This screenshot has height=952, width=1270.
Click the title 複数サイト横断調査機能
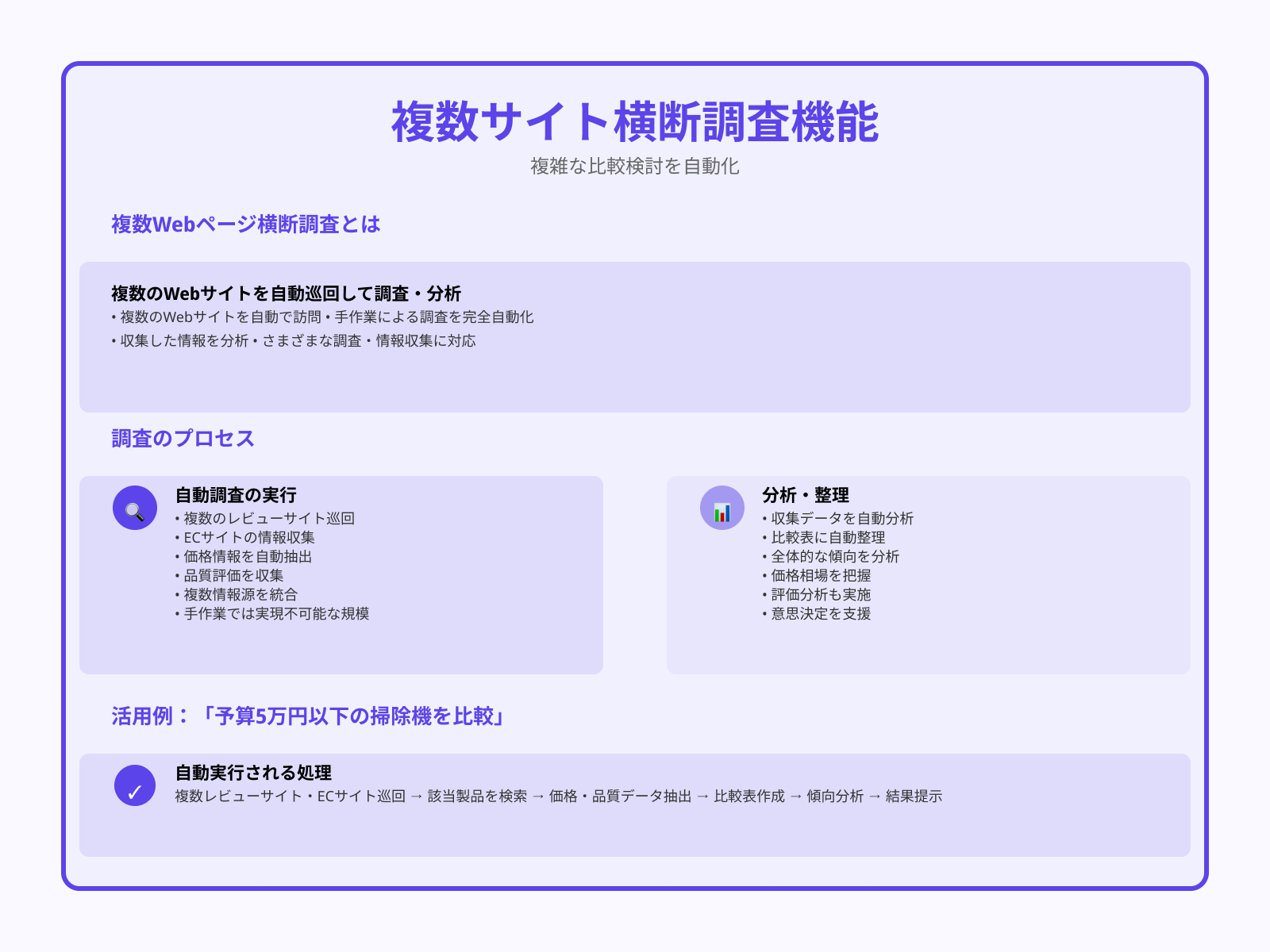pos(635,121)
